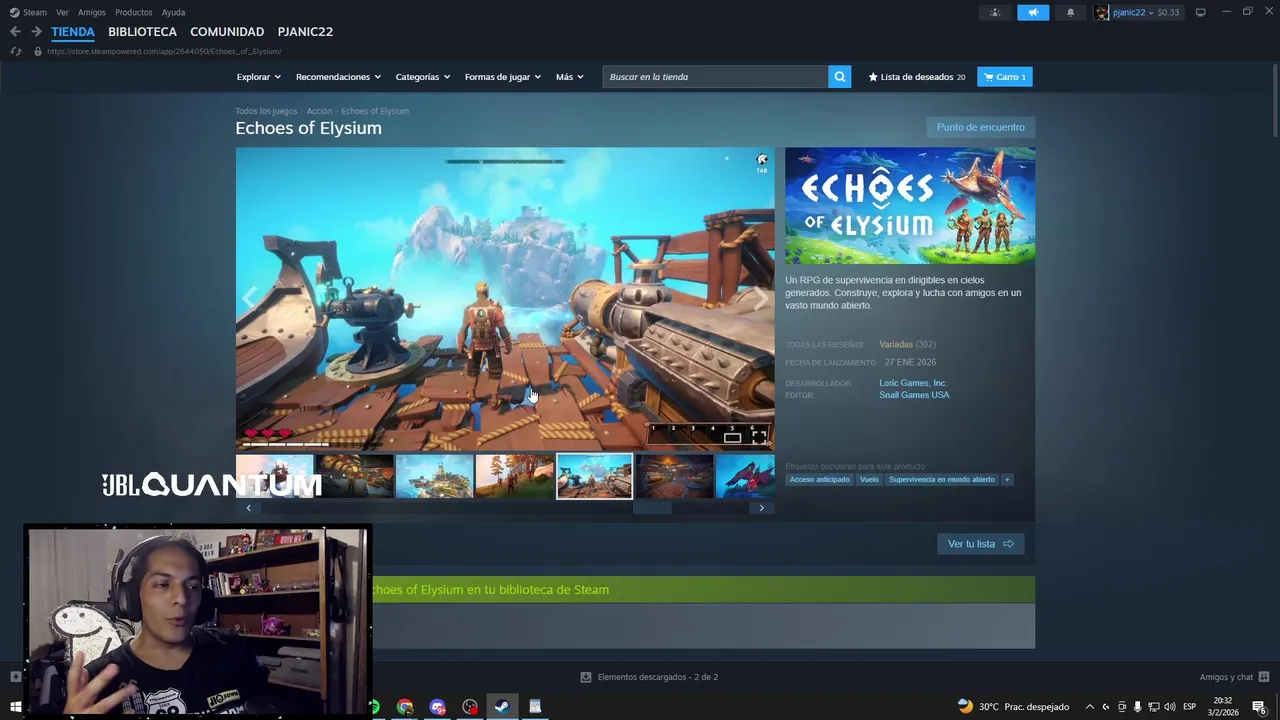
Task: Click inside the Buscar en la tienda field
Action: pyautogui.click(x=715, y=77)
